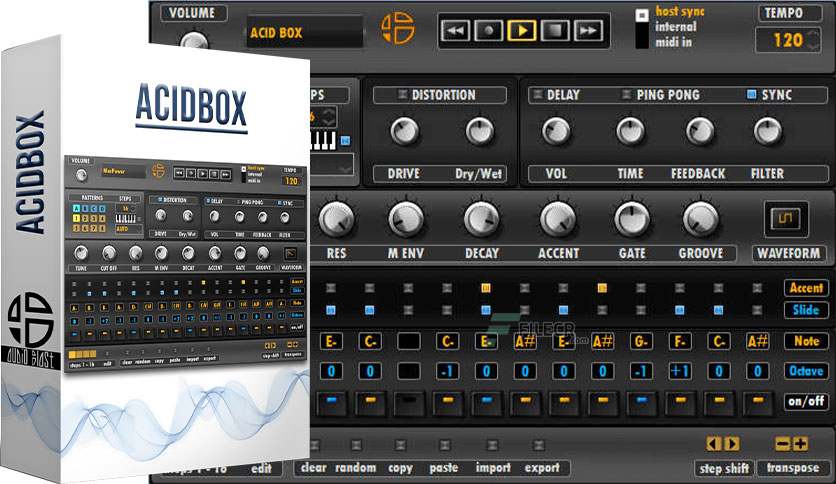Enable the DISTORTION checkbox
Screen dimensions: 836x484
[x=403, y=94]
